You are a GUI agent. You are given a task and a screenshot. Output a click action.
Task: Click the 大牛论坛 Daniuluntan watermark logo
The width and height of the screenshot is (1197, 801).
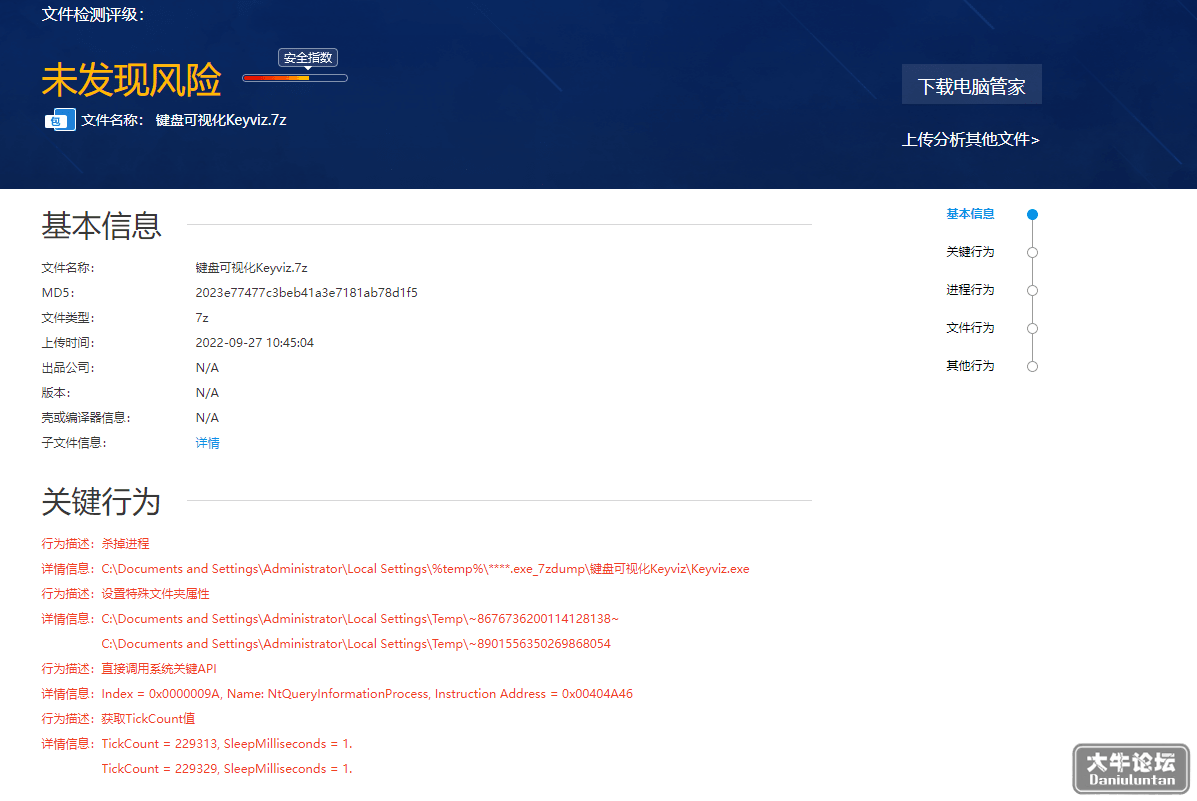[x=1131, y=769]
